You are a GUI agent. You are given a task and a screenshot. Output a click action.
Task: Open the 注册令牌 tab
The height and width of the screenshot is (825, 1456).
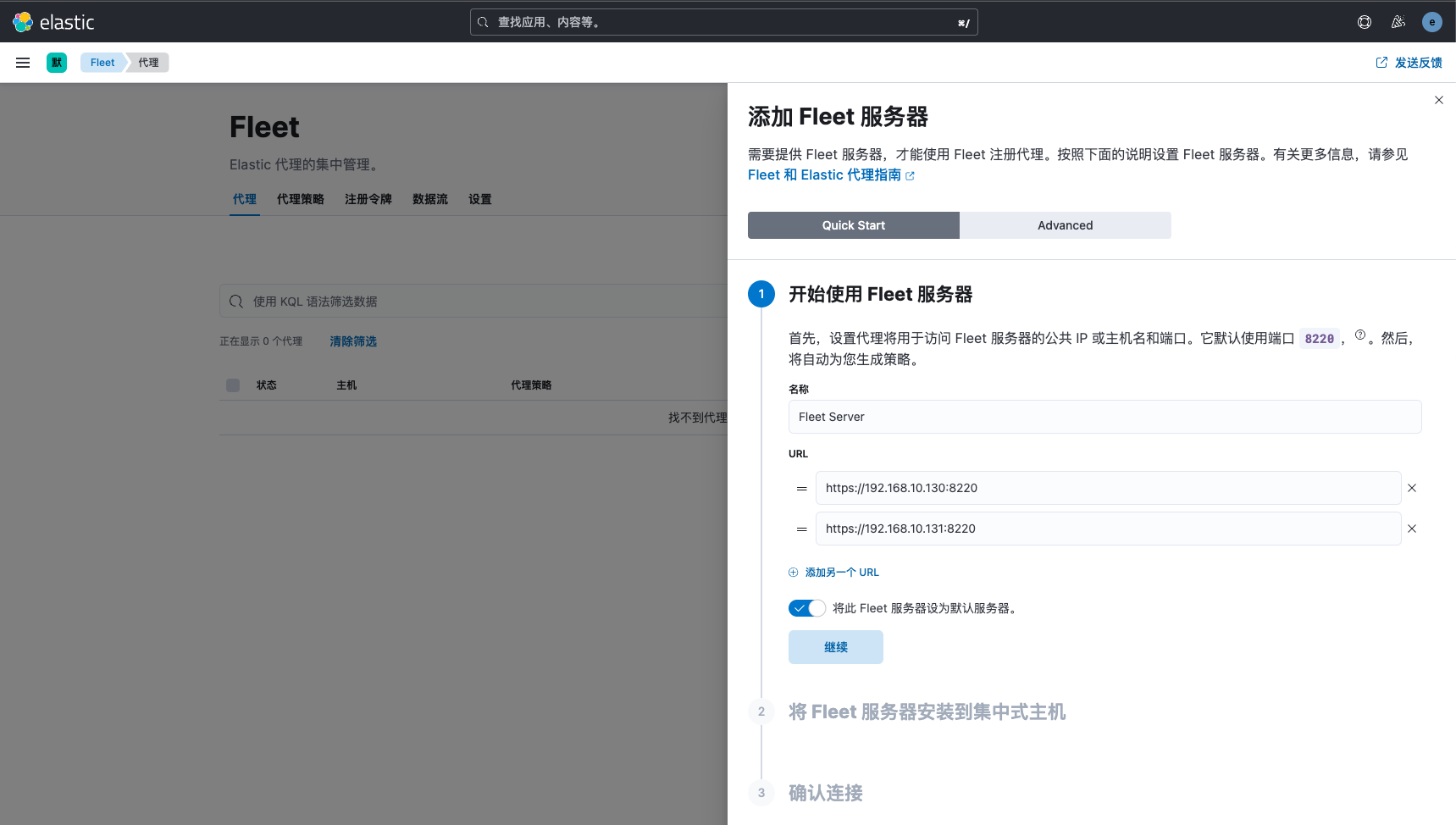368,199
